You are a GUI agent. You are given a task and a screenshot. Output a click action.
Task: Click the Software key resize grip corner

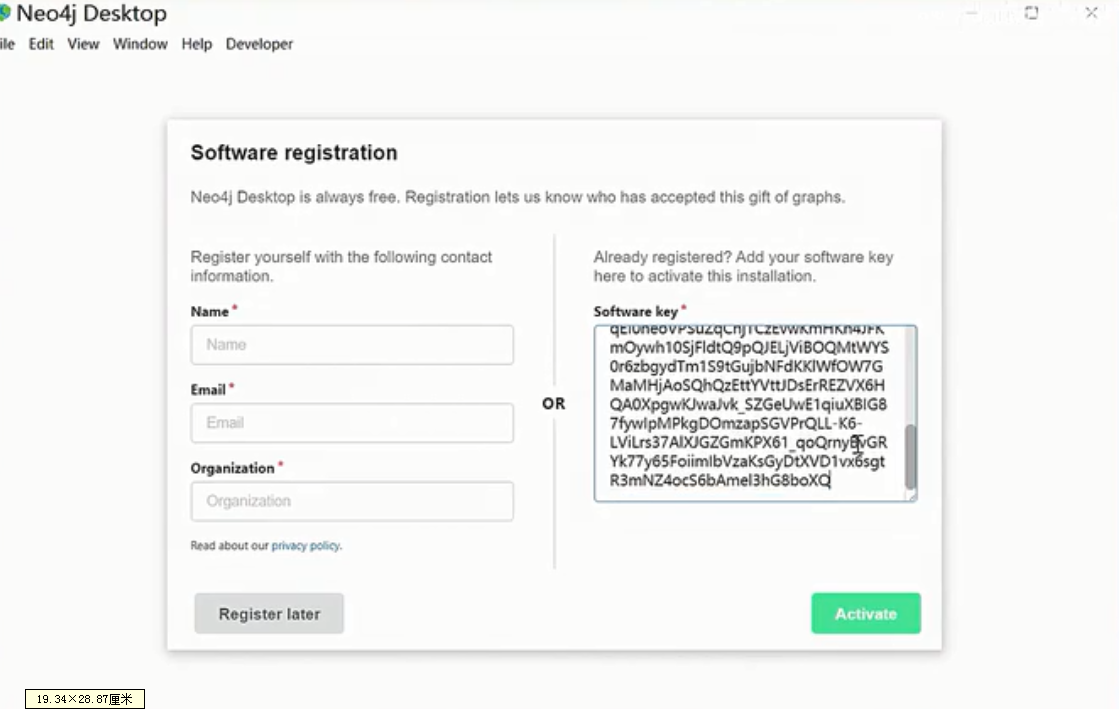[x=911, y=496]
